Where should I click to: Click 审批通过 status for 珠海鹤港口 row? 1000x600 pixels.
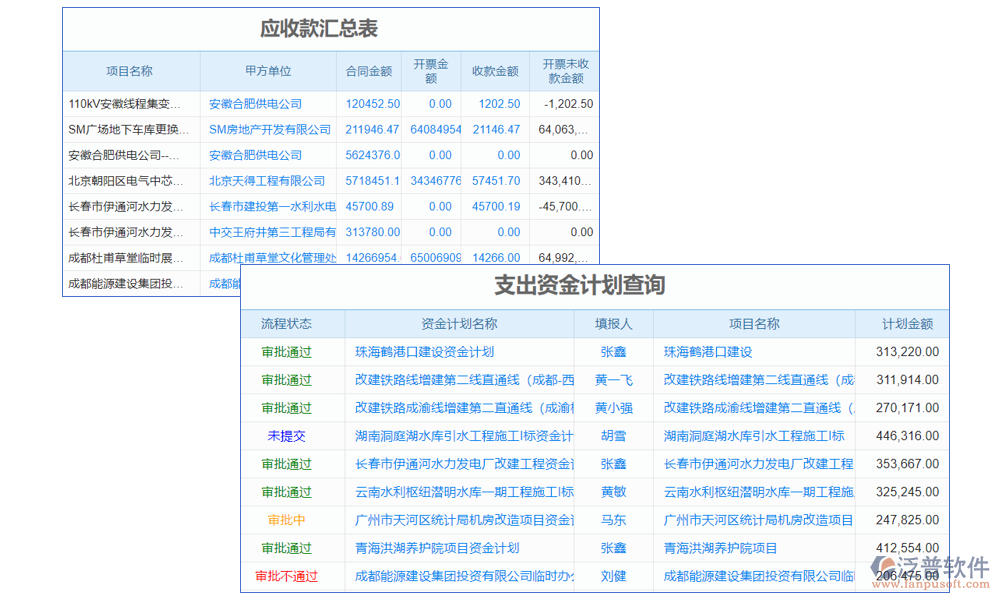coord(287,352)
